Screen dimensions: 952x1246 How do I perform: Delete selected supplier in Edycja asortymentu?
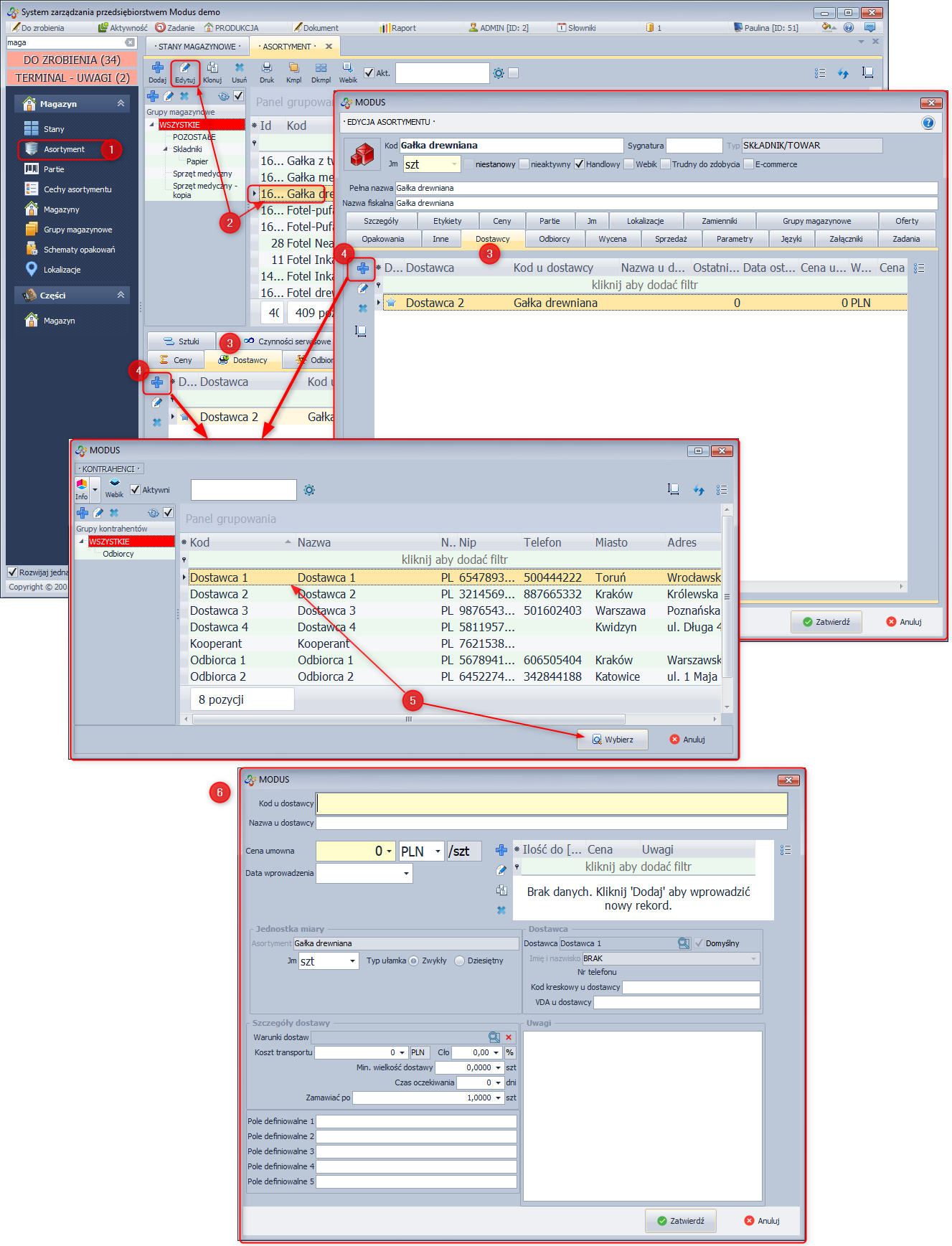coord(363,308)
